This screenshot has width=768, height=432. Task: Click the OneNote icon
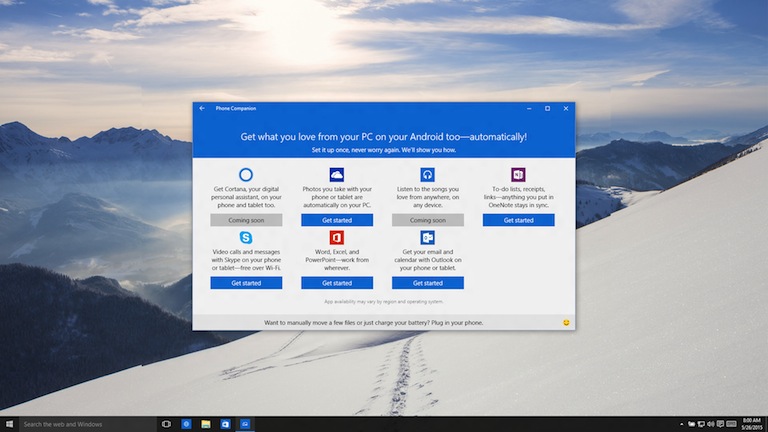click(x=518, y=175)
